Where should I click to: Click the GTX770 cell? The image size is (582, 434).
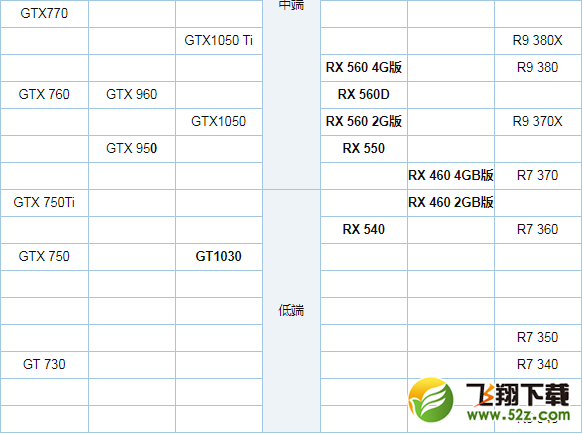pyautogui.click(x=44, y=13)
